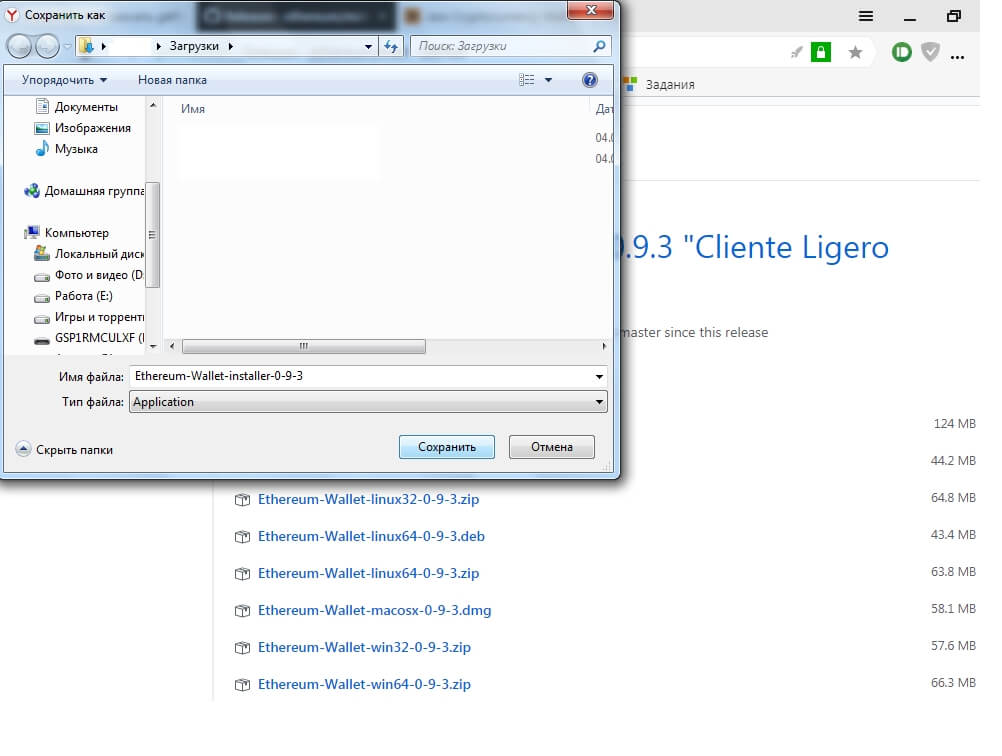Image resolution: width=1002 pixels, height=756 pixels.
Task: Select Документы in the folder tree
Action: [86, 107]
